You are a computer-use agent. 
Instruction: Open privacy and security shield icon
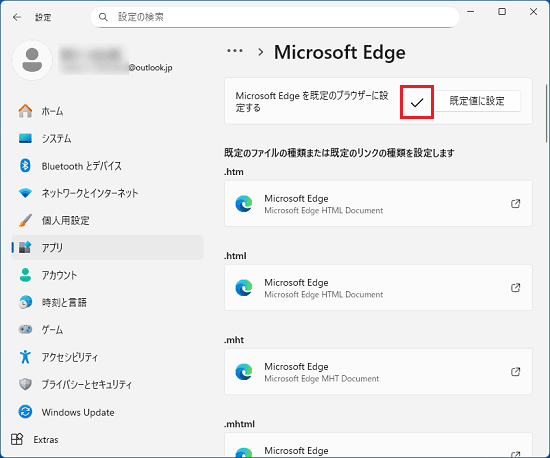click(x=25, y=384)
